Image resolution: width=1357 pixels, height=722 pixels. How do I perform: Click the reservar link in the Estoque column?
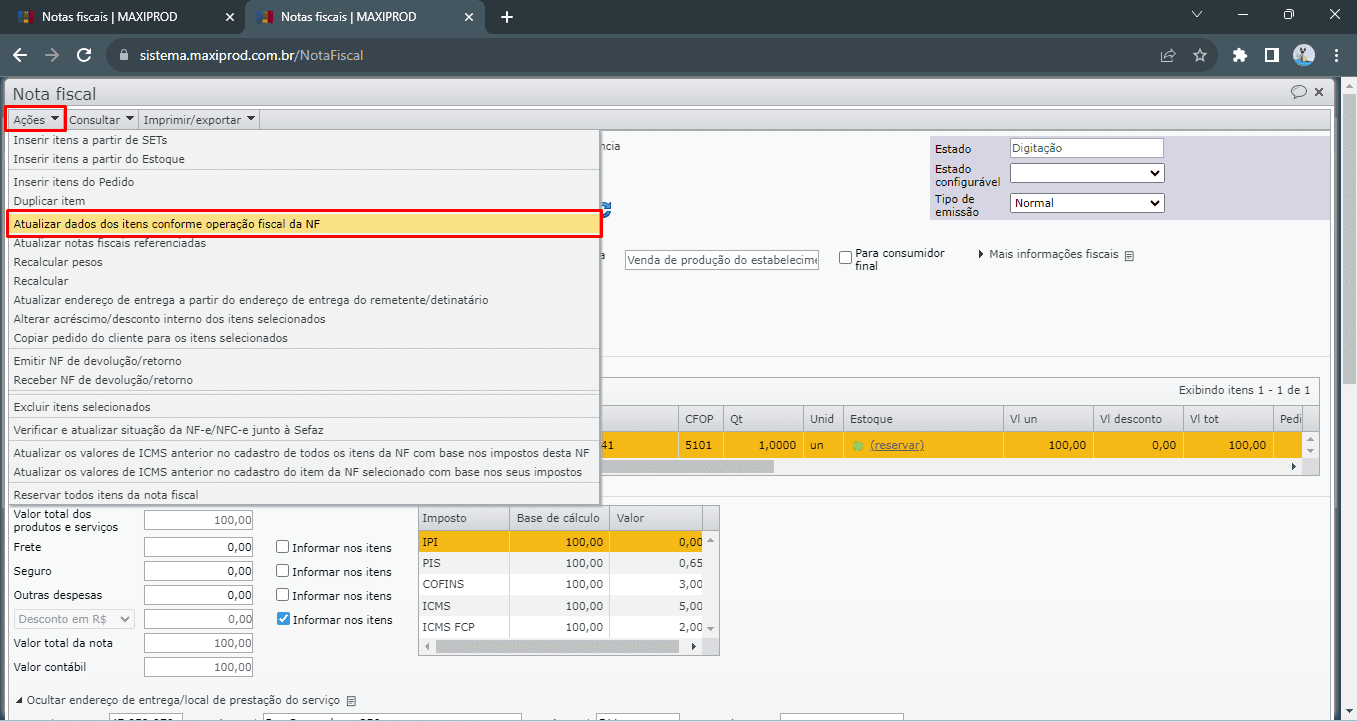(x=897, y=445)
